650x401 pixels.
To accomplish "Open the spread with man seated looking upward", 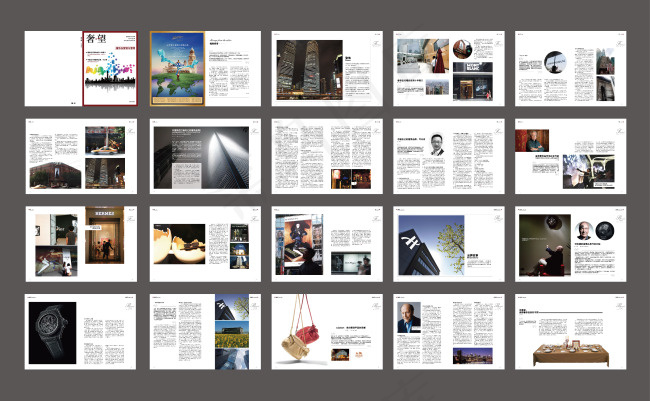I will (571, 244).
